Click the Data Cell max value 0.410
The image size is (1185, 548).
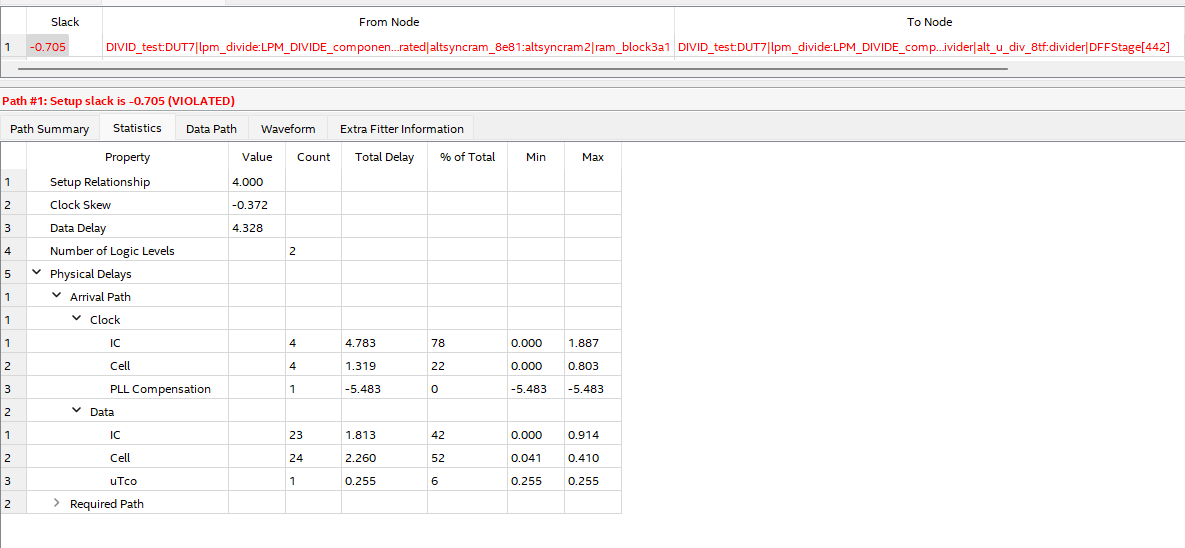[x=583, y=457]
